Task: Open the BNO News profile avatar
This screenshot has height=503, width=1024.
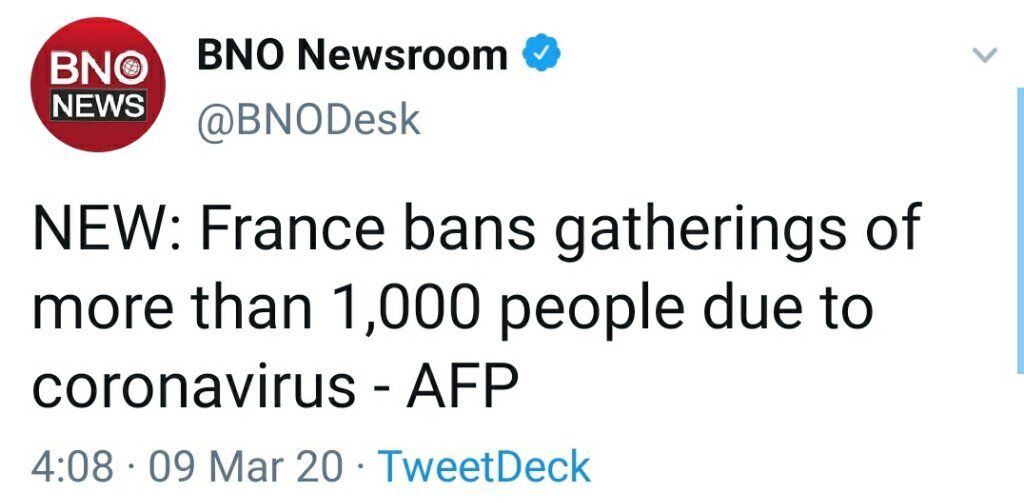Action: click(x=98, y=84)
